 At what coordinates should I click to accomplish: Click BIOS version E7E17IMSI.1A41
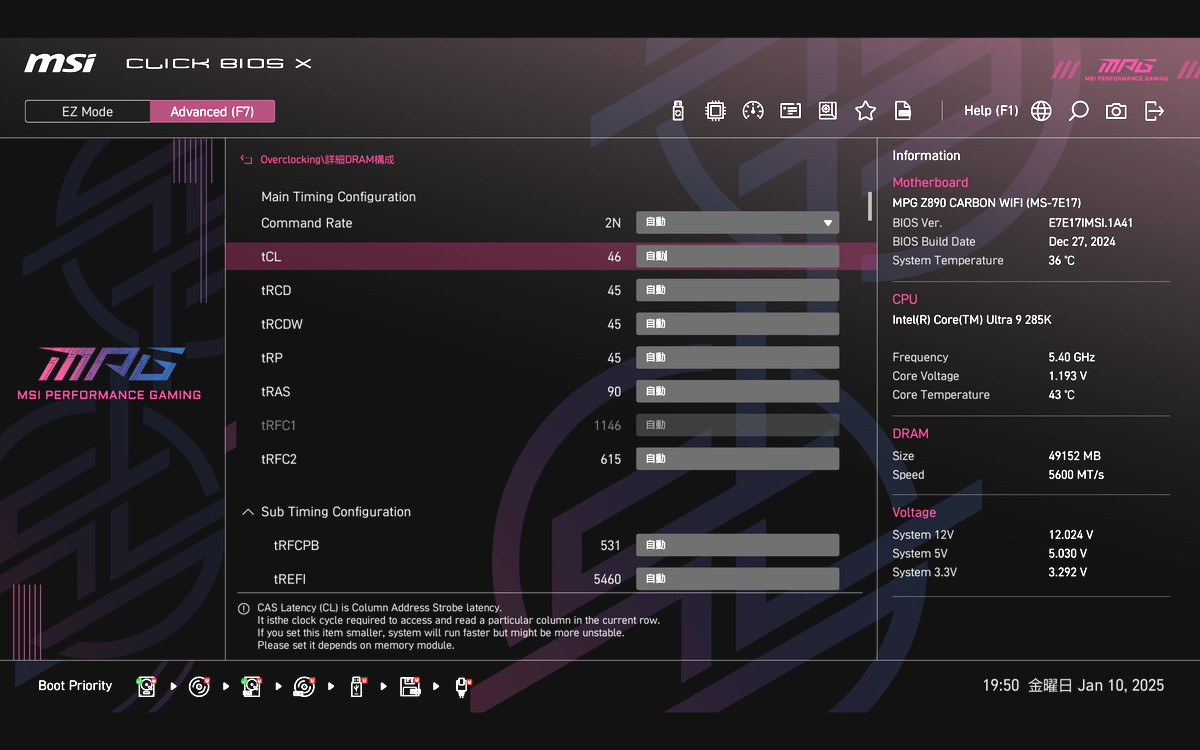pyautogui.click(x=1091, y=223)
